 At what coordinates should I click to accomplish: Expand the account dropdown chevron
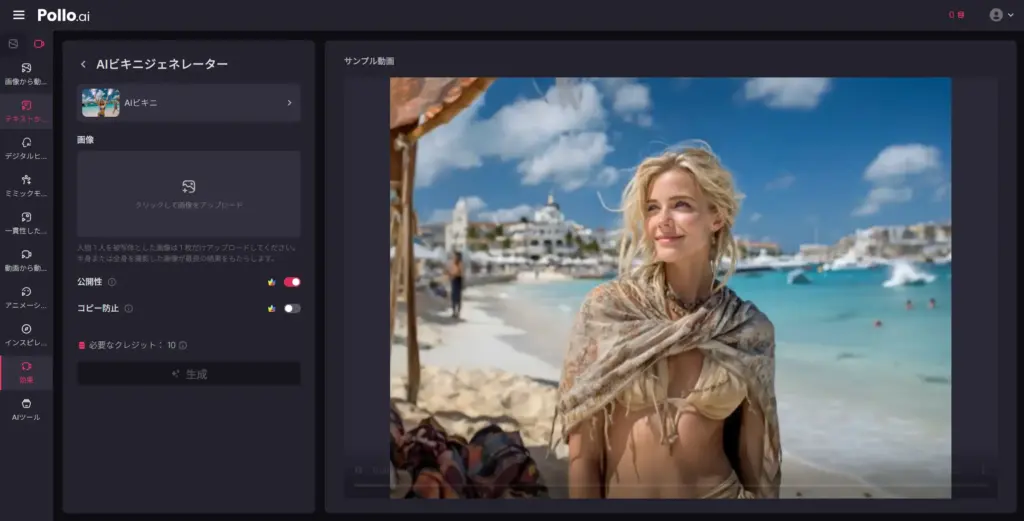(x=1011, y=14)
